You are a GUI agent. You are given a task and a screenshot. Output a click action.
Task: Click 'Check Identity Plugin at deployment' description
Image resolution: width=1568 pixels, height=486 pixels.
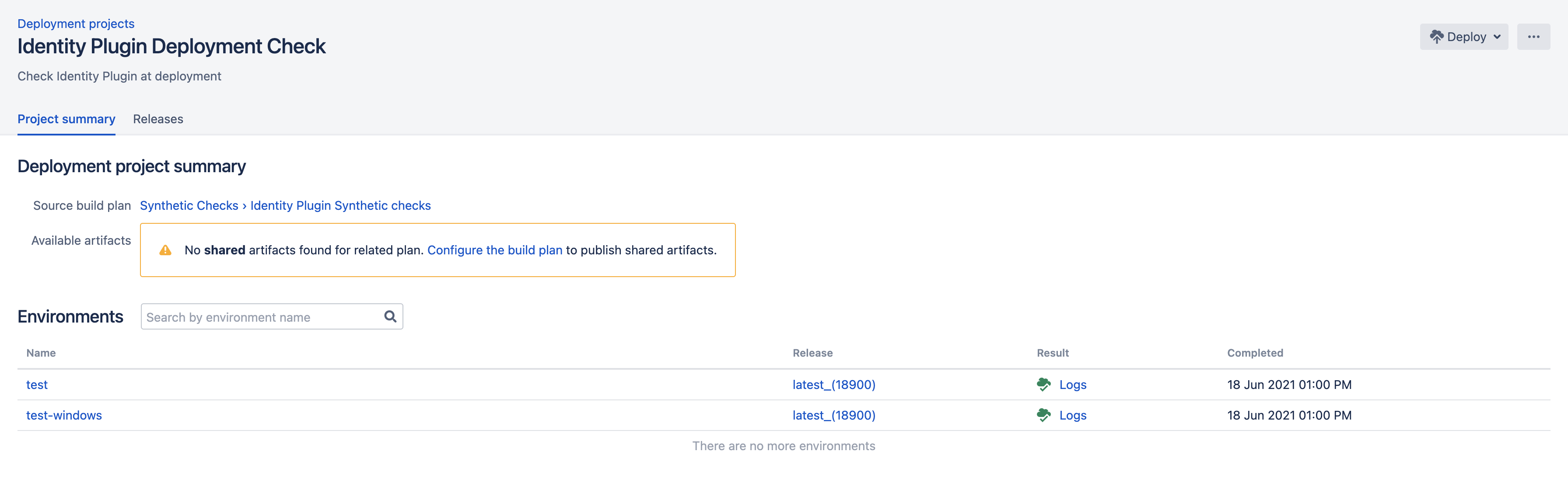coord(119,76)
